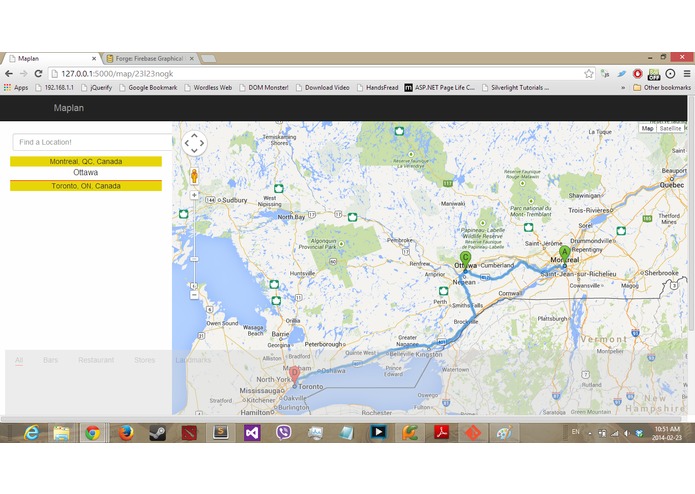This screenshot has width=695, height=494.
Task: Open the HandsFread bookmark
Action: click(377, 88)
